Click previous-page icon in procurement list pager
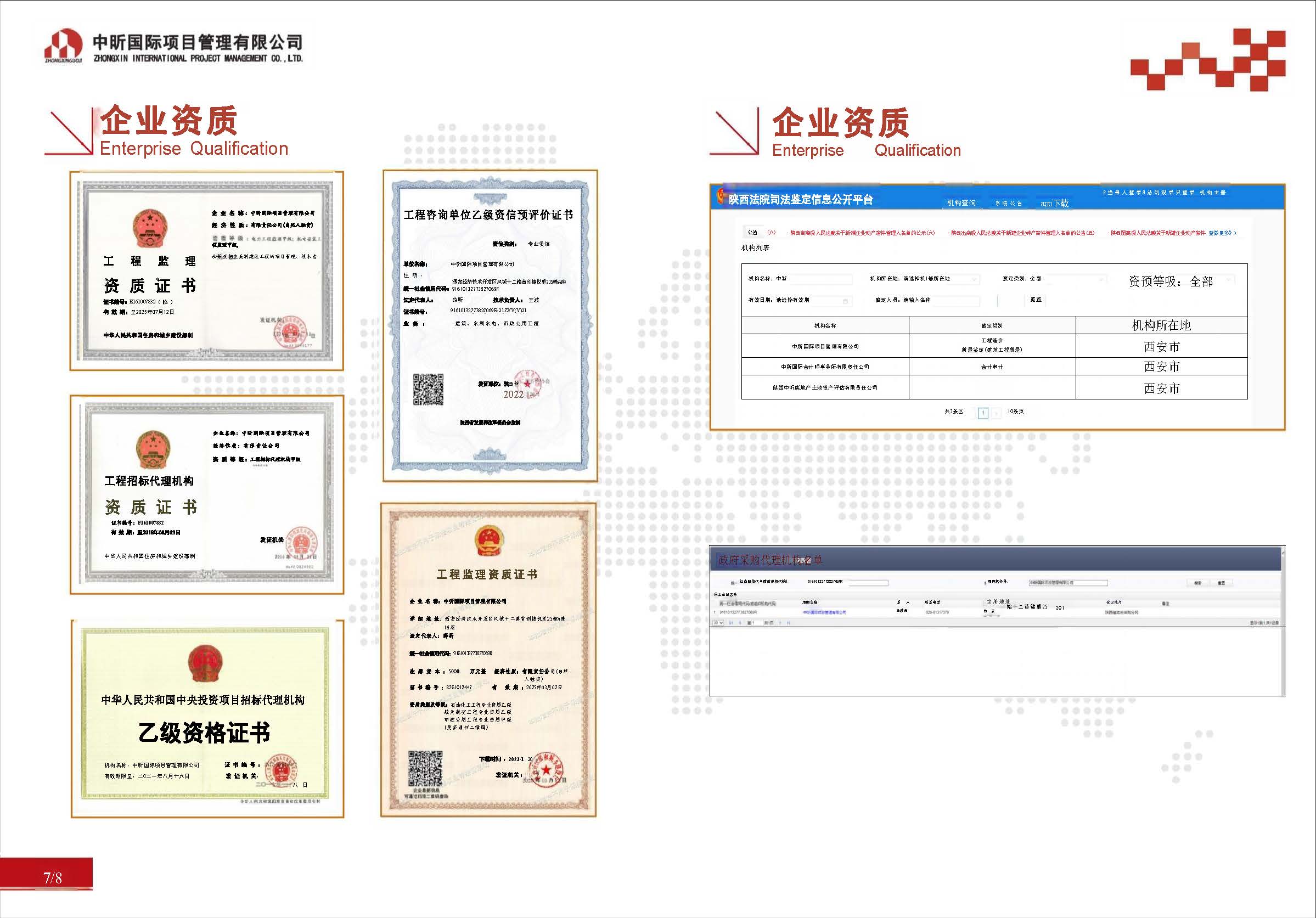Image resolution: width=1316 pixels, height=918 pixels. coord(740,623)
